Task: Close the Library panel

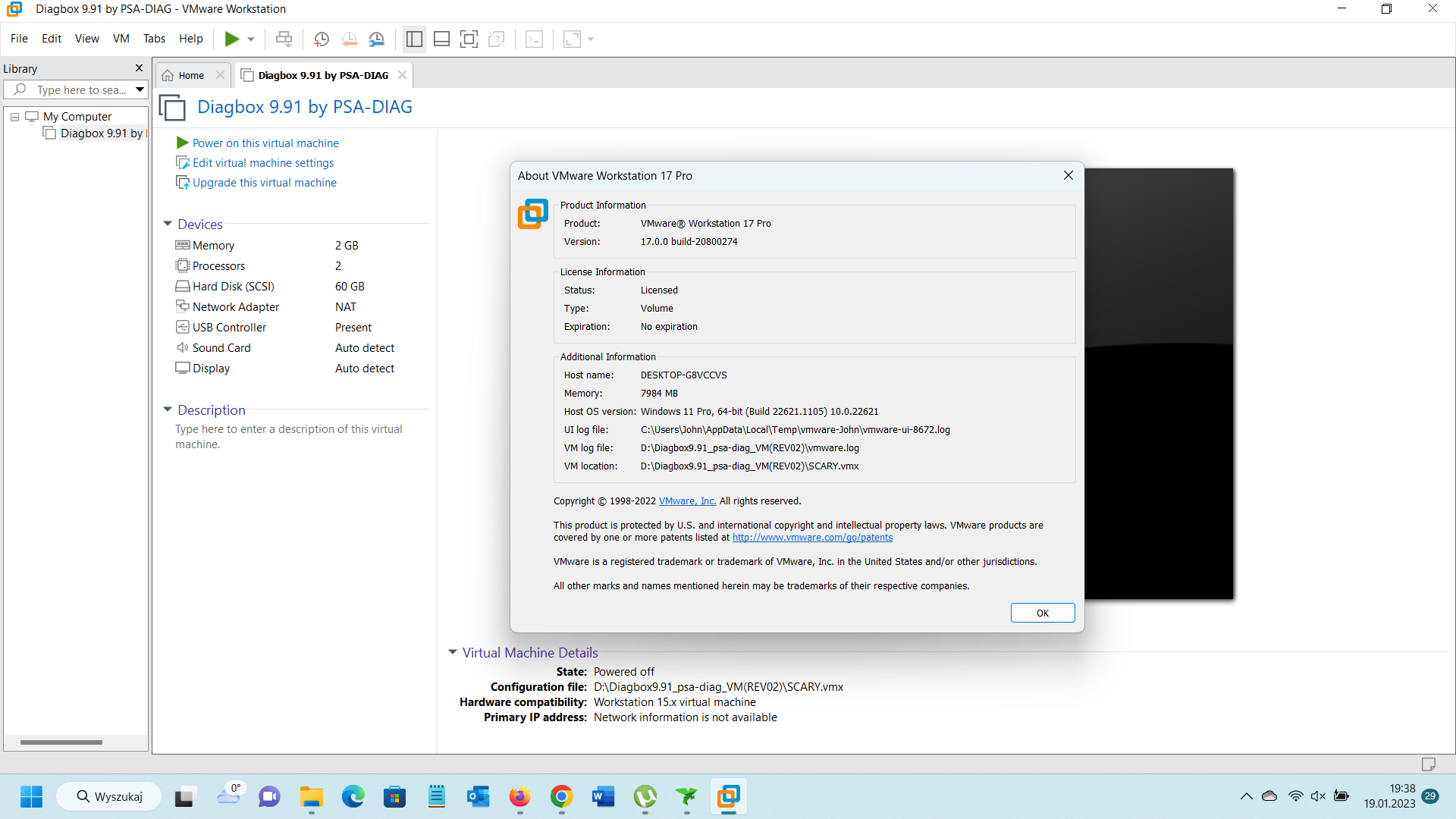Action: (x=139, y=68)
